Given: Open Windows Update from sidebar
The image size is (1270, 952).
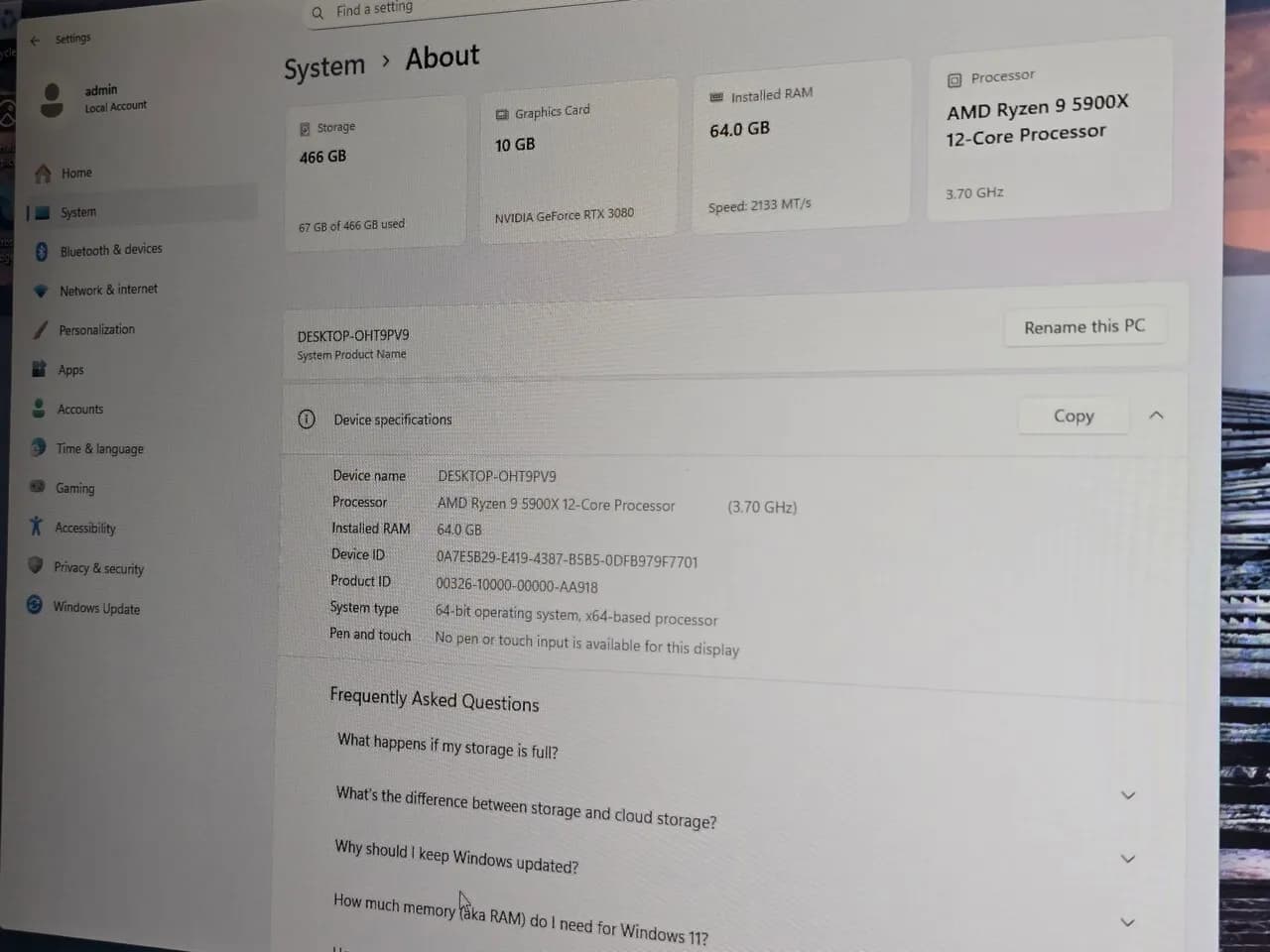Looking at the screenshot, I should [96, 608].
